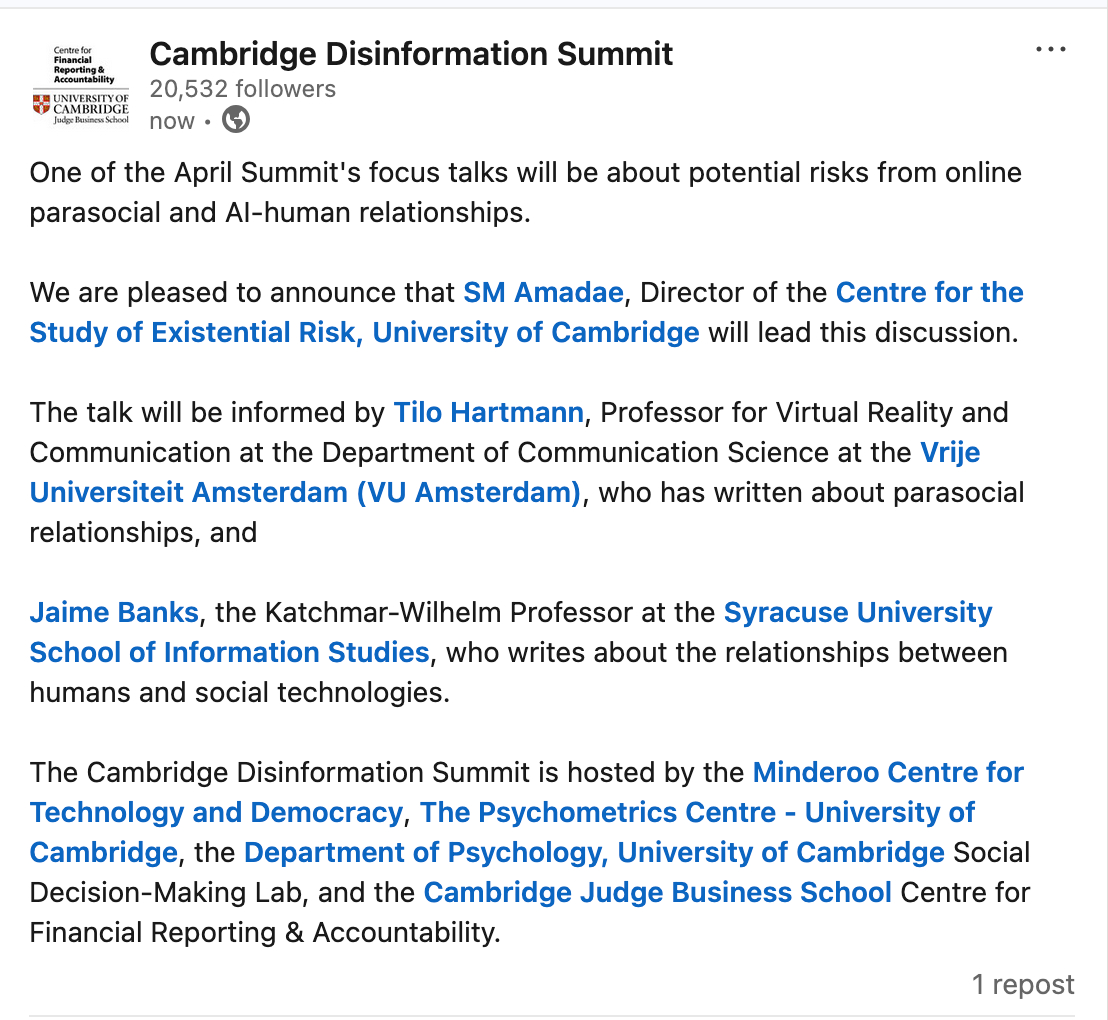The image size is (1108, 1020).
Task: View the 1 repost count
Action: pos(1023,985)
